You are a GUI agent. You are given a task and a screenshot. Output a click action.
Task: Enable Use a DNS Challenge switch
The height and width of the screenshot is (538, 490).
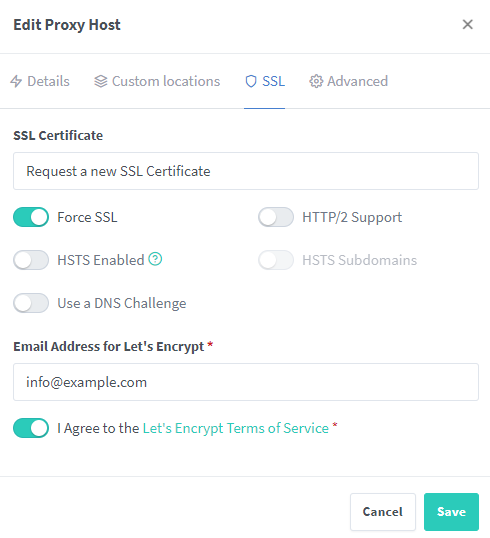31,303
